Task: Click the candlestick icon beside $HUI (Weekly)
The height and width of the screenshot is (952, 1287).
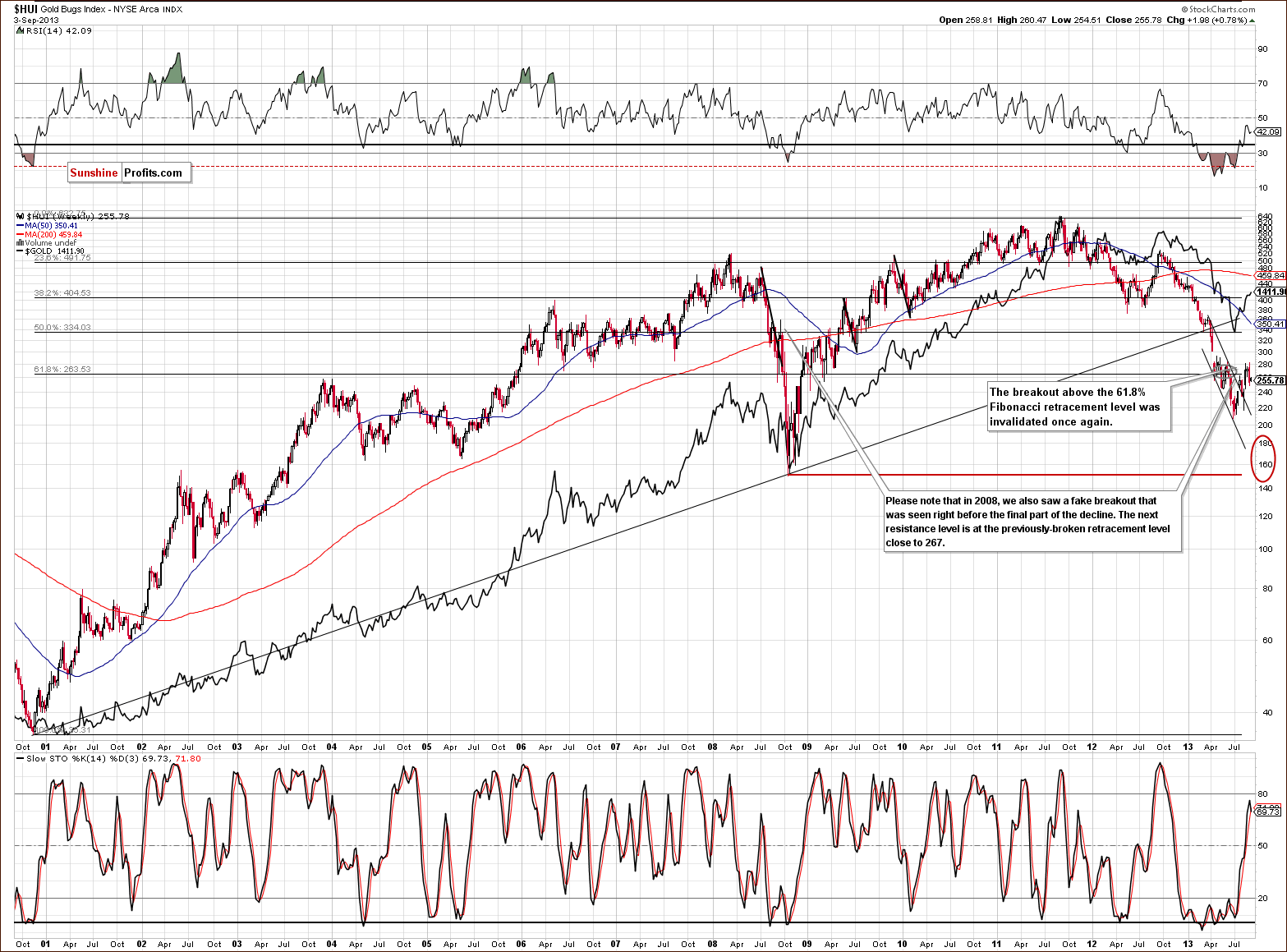Action: 21,217
